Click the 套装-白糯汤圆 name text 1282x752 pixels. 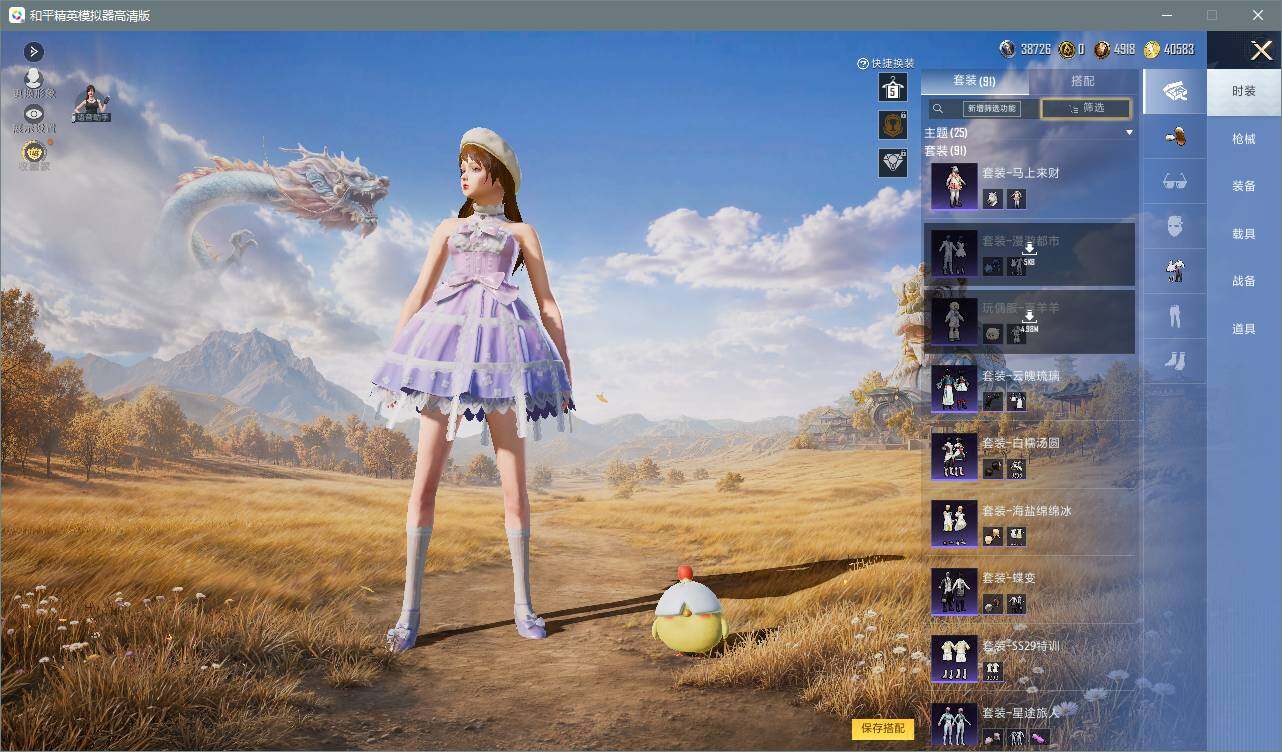point(1021,443)
